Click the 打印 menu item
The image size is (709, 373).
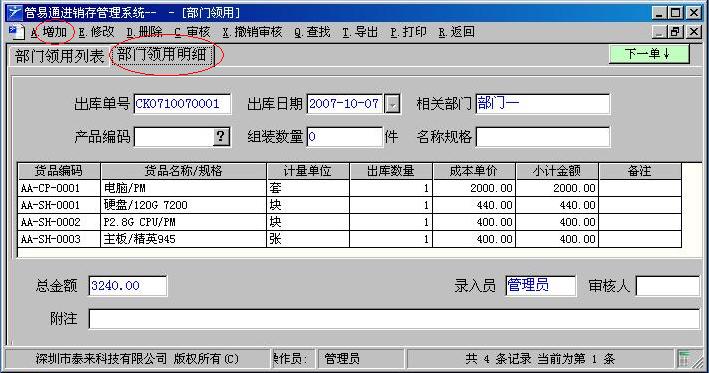[x=409, y=32]
